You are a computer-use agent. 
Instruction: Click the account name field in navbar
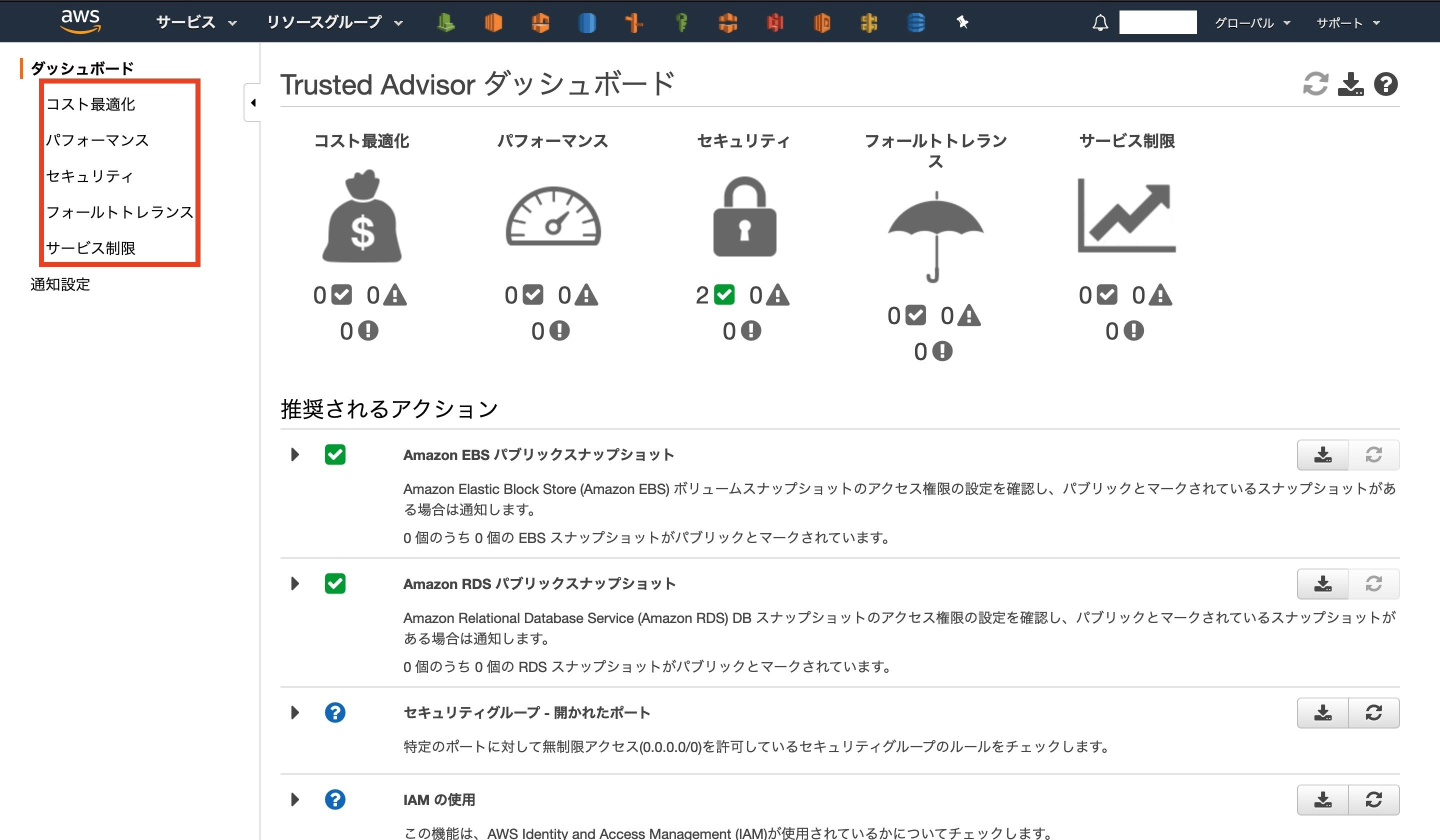click(1157, 22)
